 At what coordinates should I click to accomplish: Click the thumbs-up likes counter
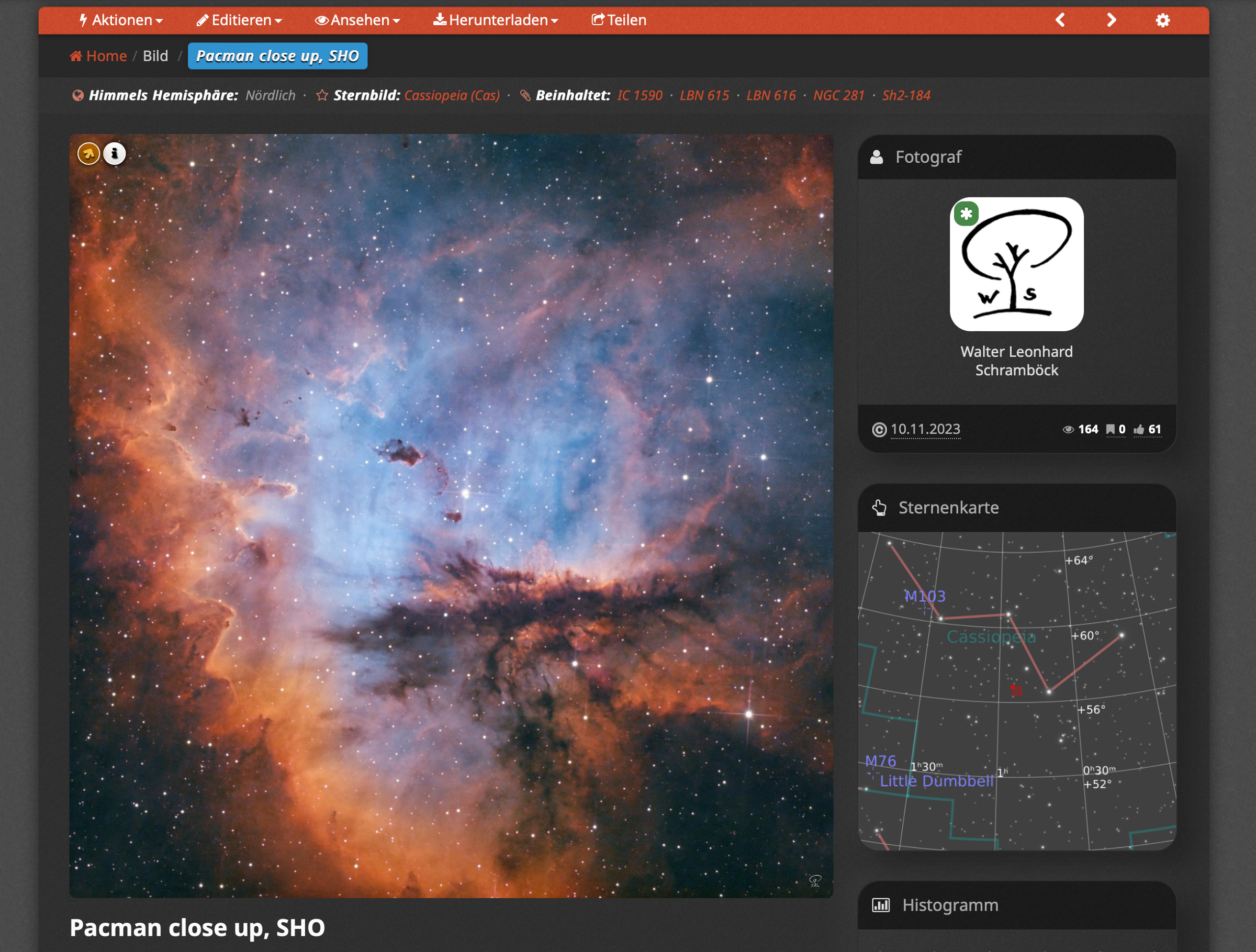pyautogui.click(x=1147, y=429)
